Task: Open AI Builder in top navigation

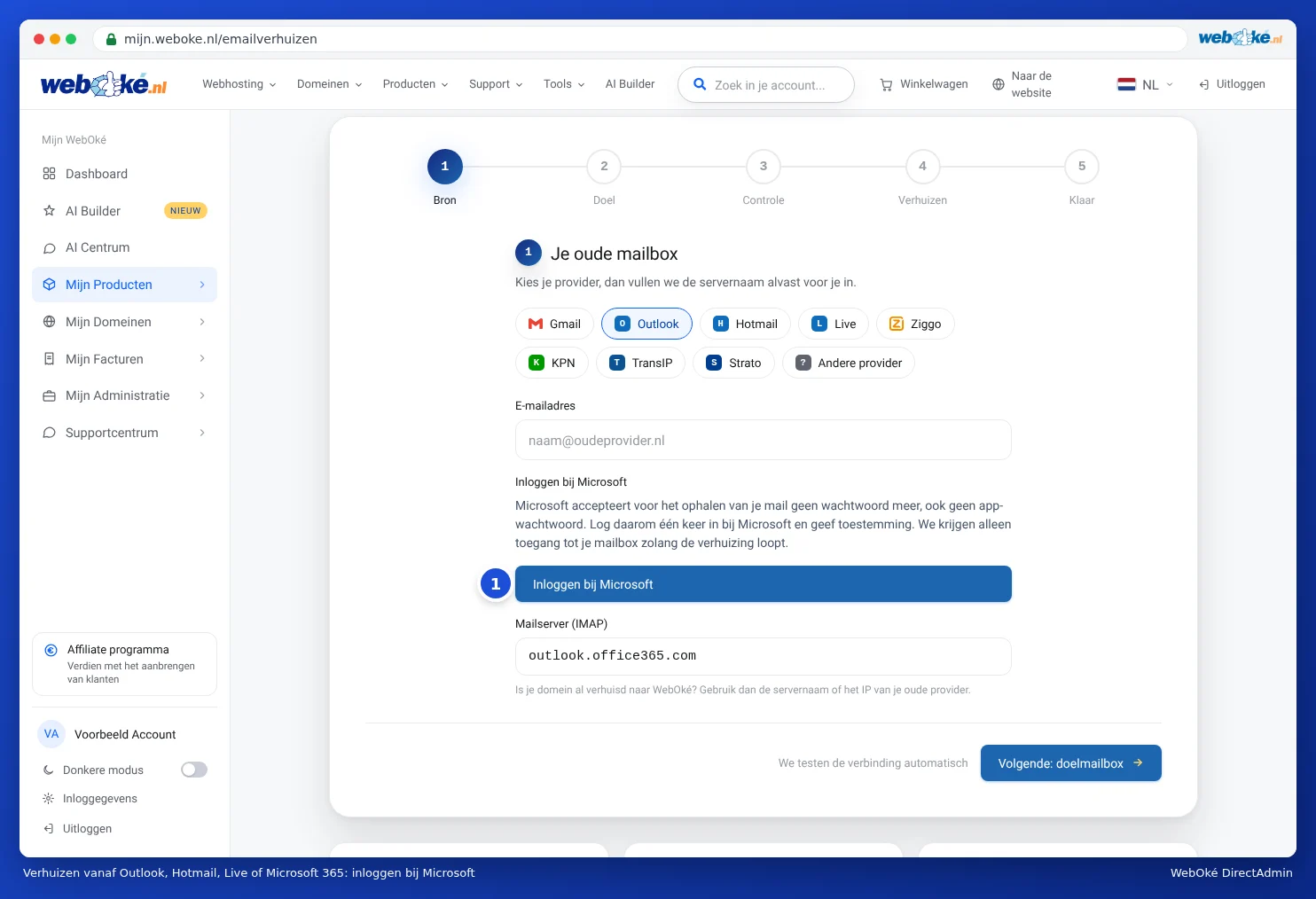Action: tap(630, 84)
